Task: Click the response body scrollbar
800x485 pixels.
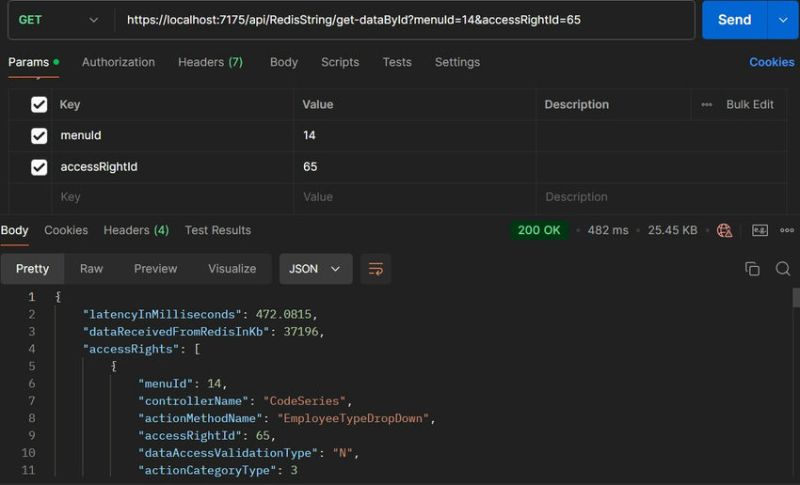Action: 795,298
